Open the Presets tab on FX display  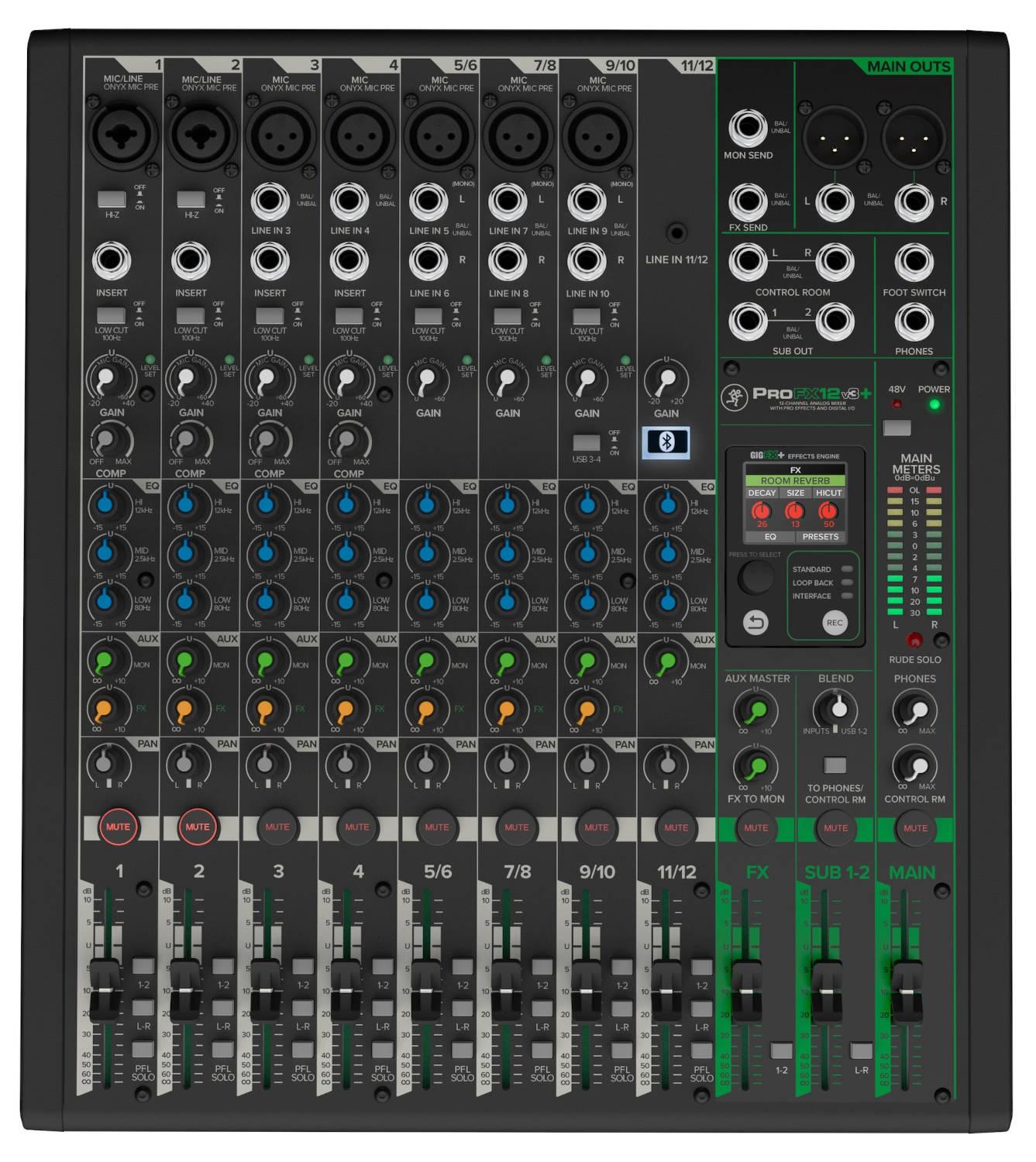tap(820, 537)
